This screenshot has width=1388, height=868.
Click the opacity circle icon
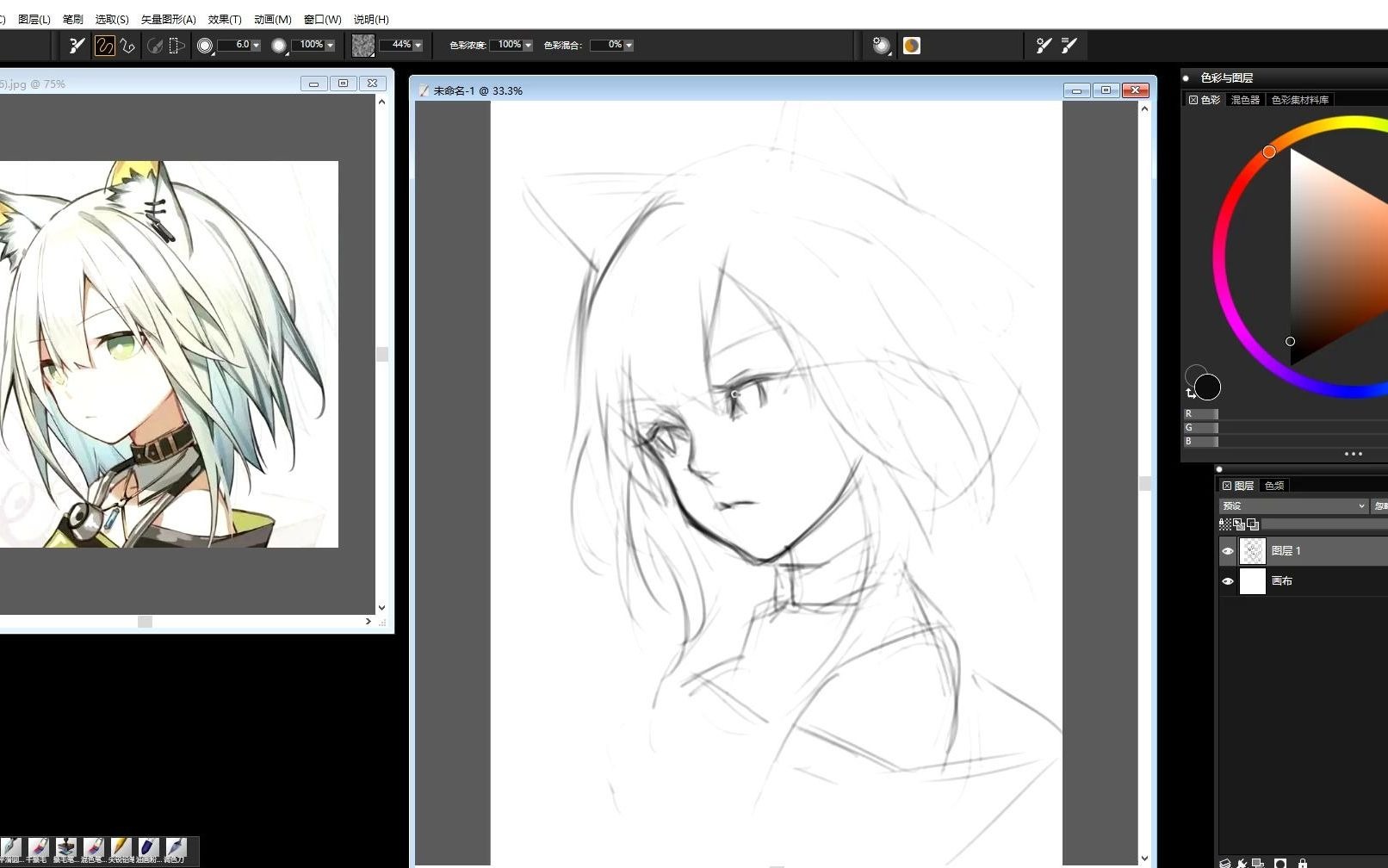pyautogui.click(x=279, y=46)
